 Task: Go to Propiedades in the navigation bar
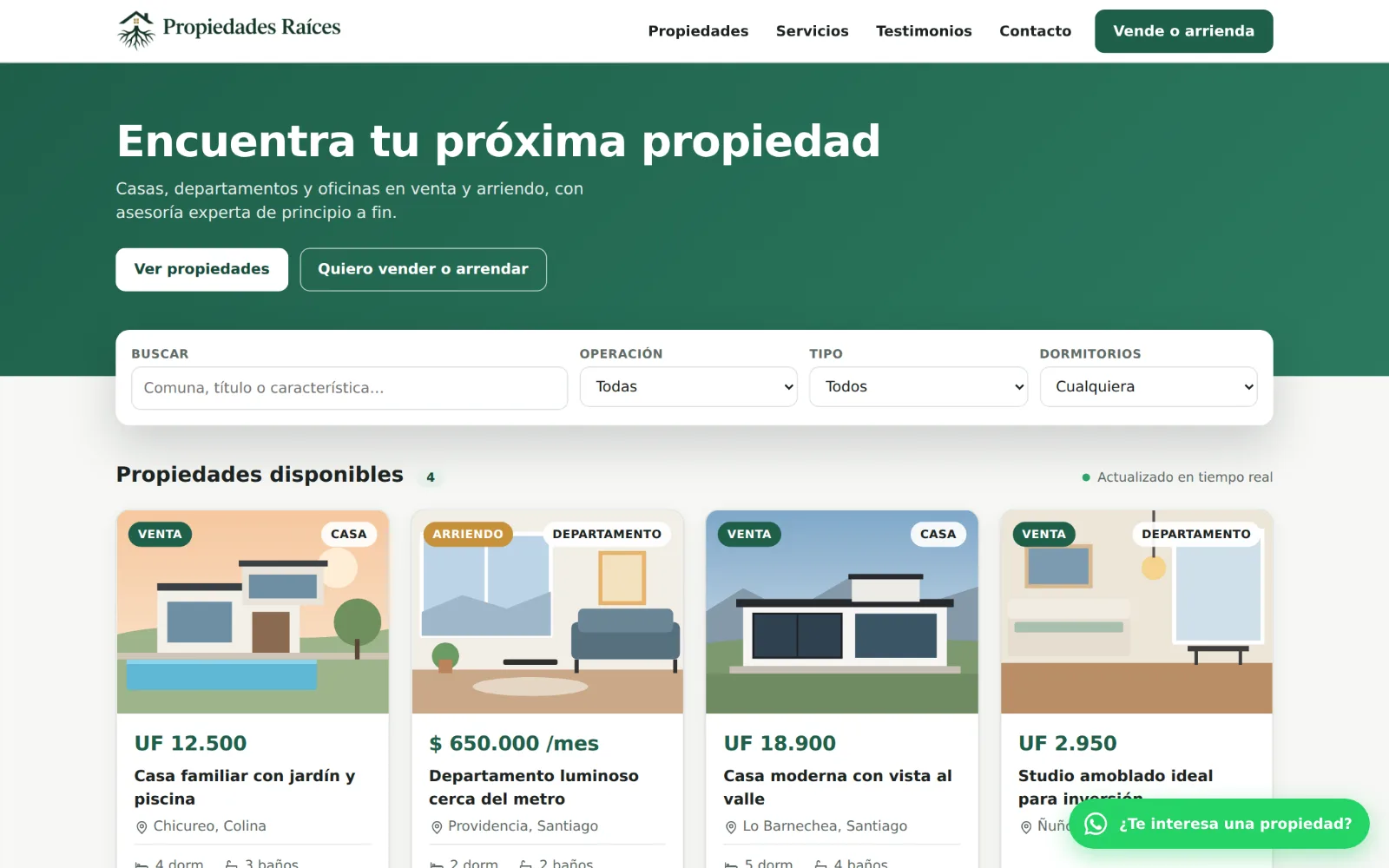pos(698,31)
